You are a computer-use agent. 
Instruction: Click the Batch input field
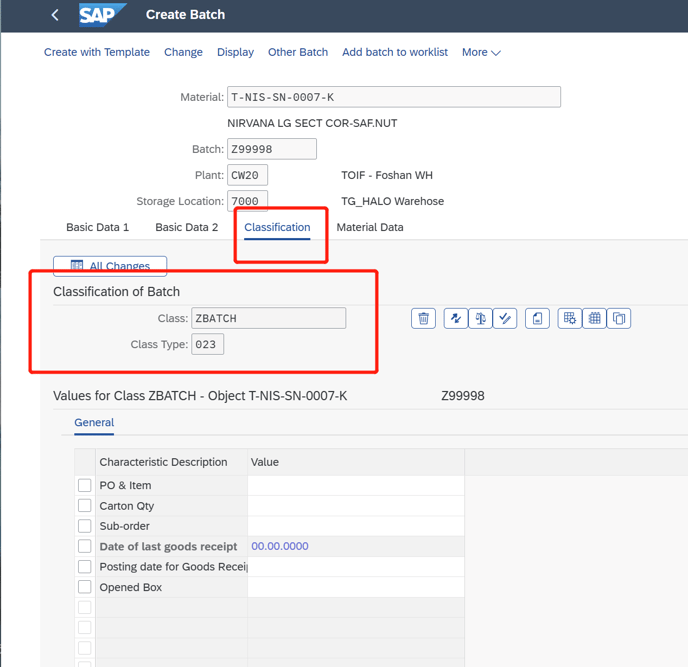coord(272,149)
